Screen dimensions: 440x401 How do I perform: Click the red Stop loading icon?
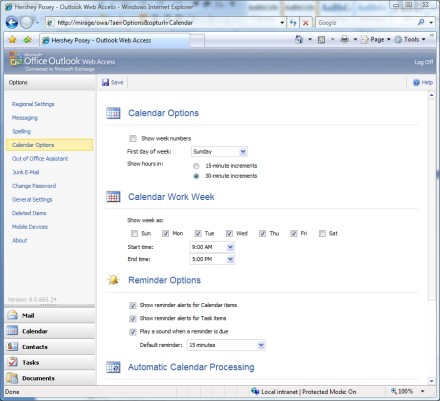305,23
